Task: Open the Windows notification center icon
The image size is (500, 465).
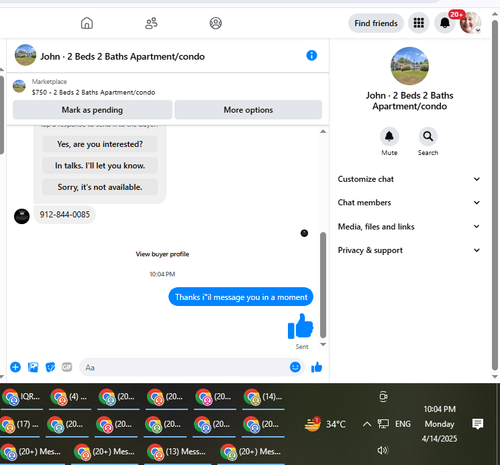Action: [x=478, y=424]
